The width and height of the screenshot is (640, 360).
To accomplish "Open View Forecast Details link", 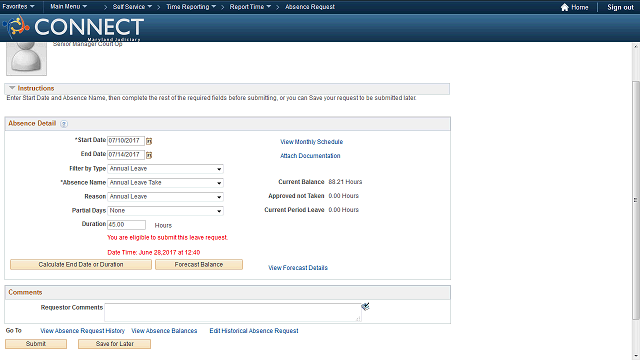I will [298, 268].
